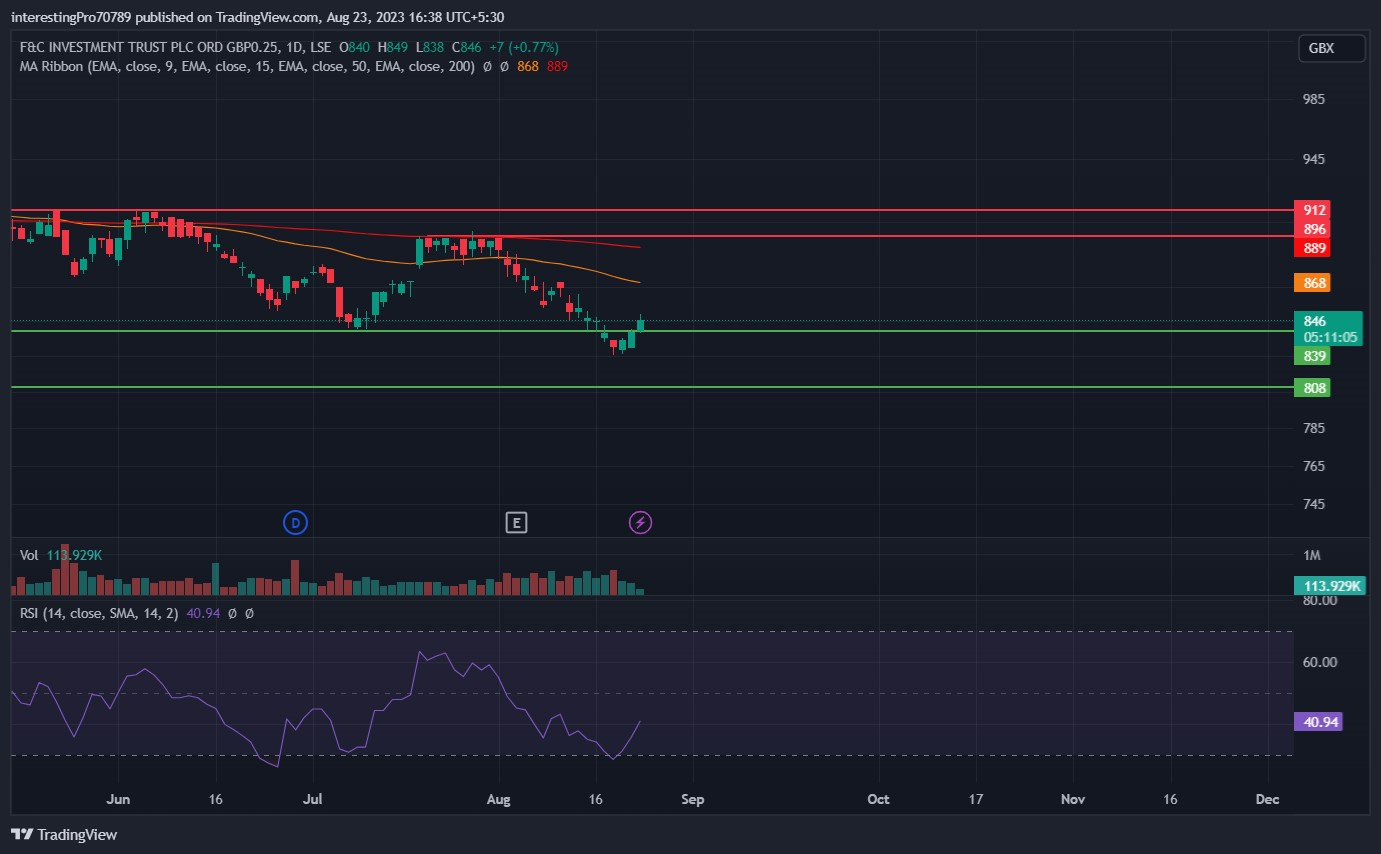The height and width of the screenshot is (854, 1381).
Task: Select the 889 EMA price label
Action: (1312, 248)
